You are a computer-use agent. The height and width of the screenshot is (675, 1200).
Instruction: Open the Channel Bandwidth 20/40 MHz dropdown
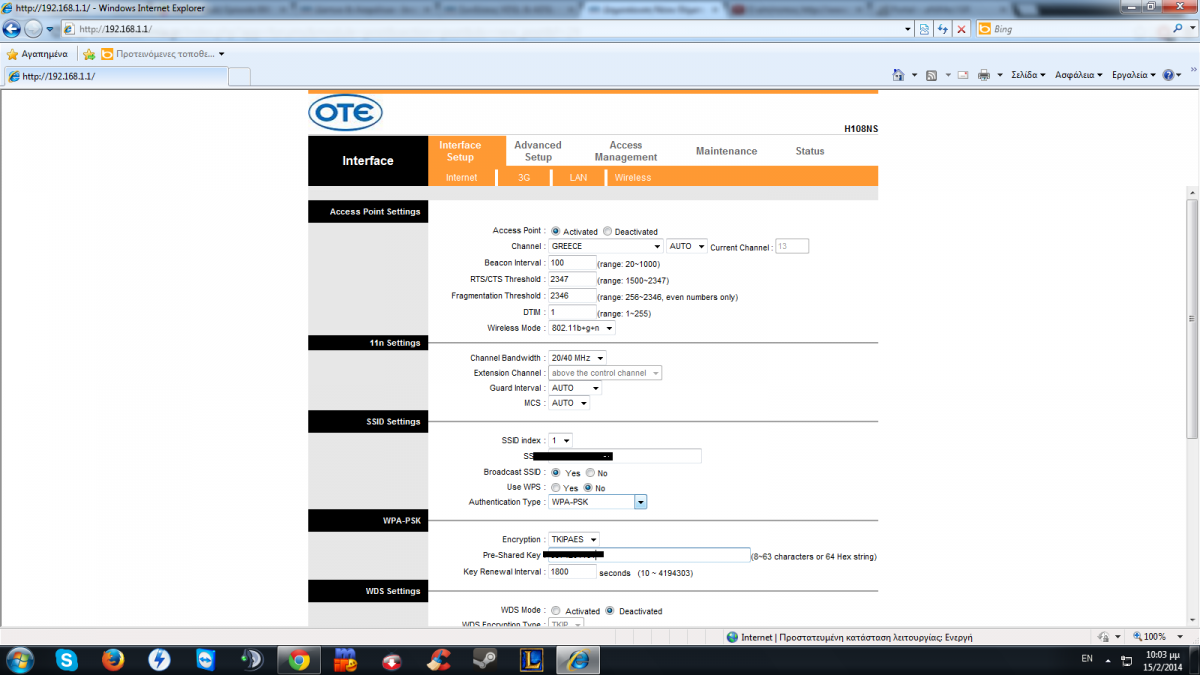(577, 358)
